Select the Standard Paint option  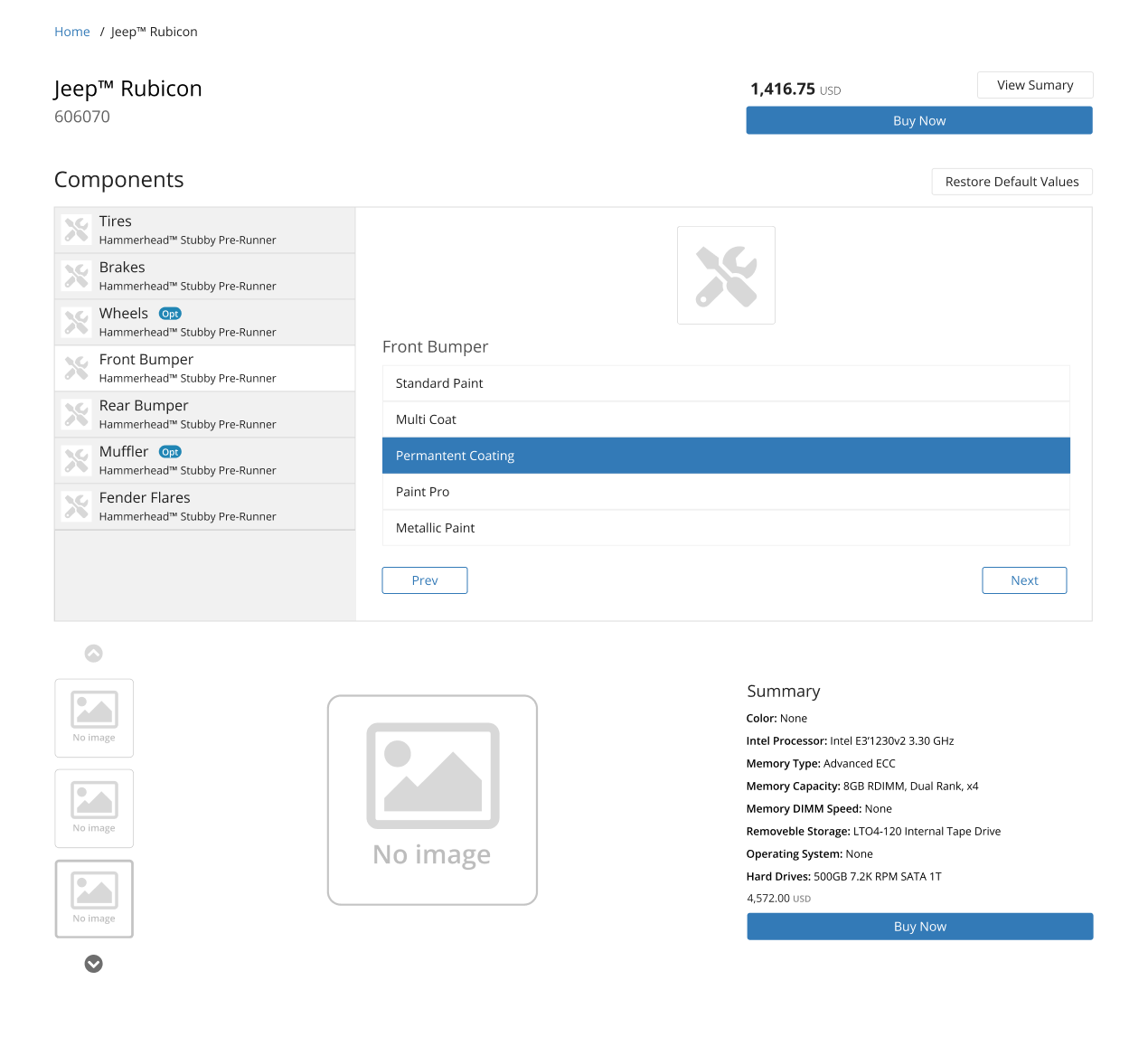(x=726, y=383)
